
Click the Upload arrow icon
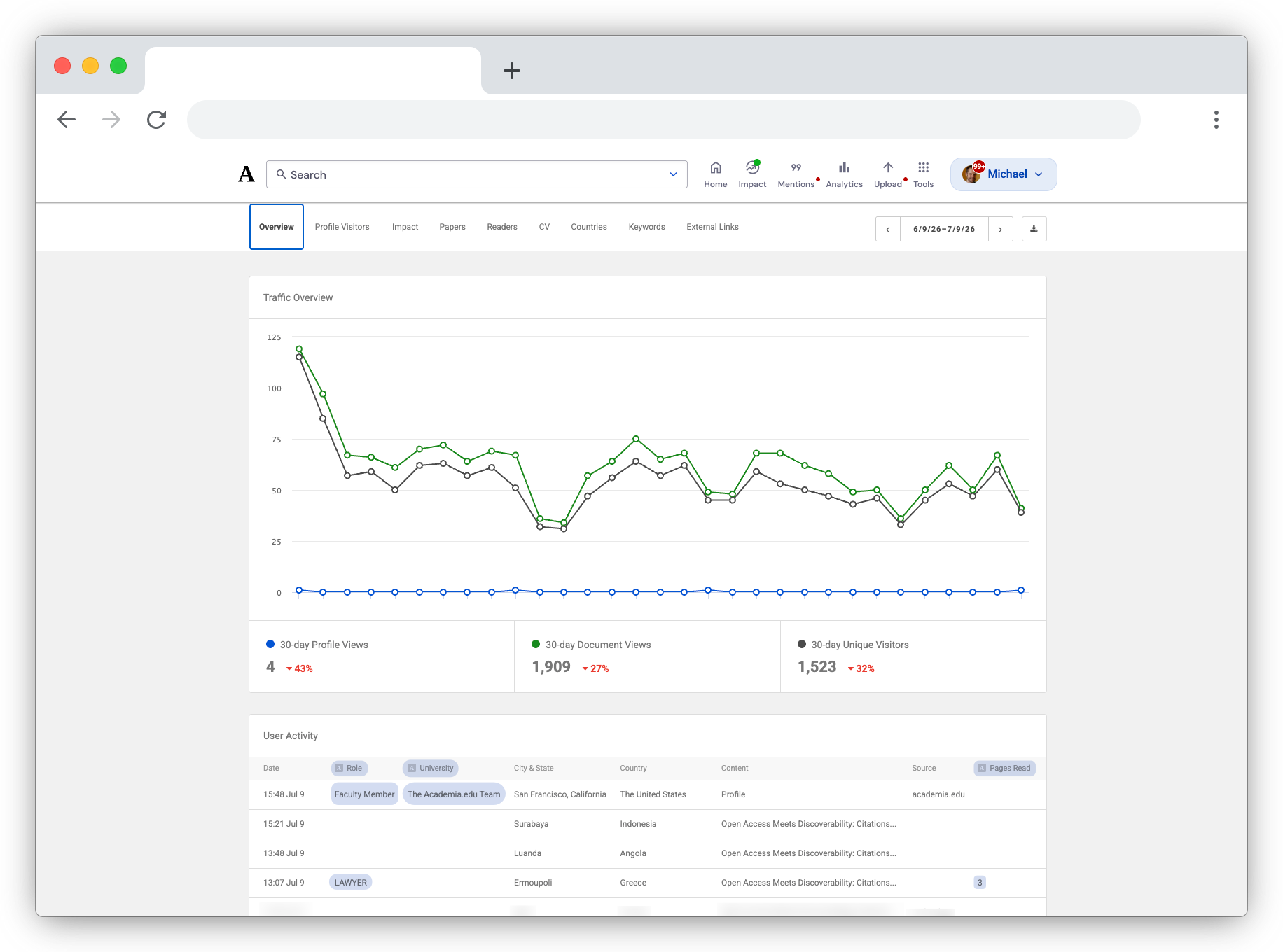click(887, 167)
